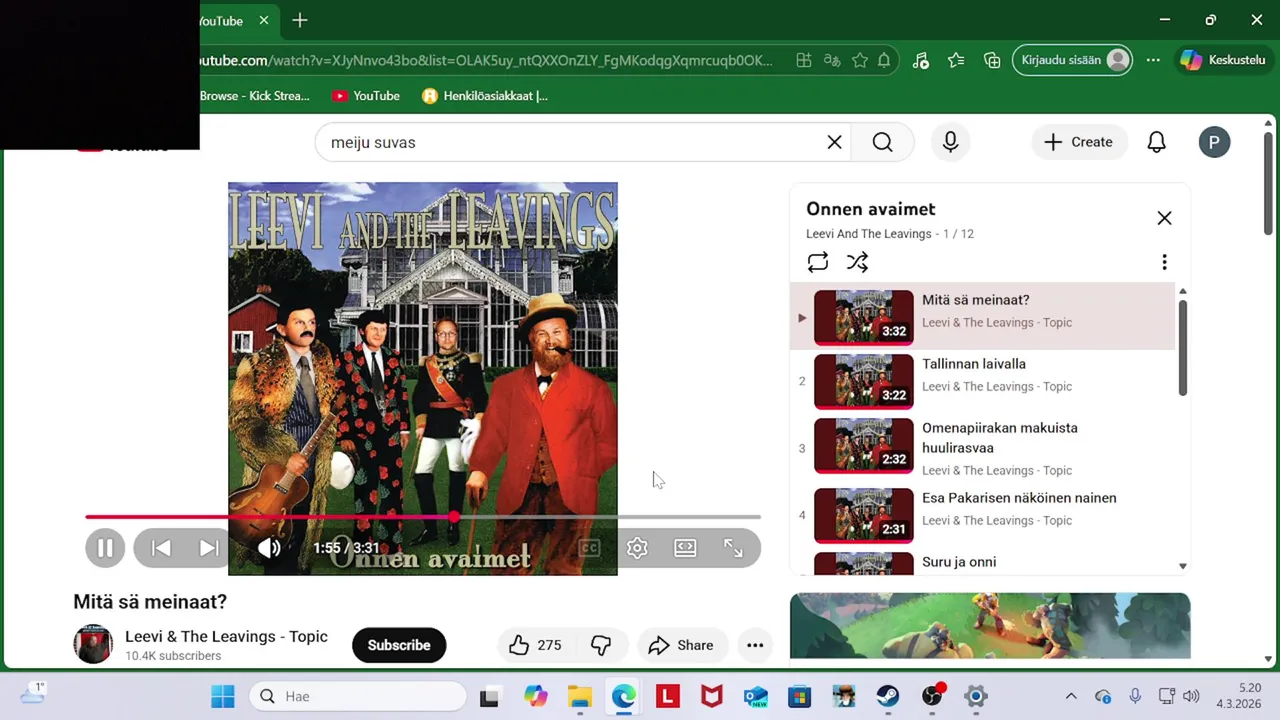Skip to the next video
Viewport: 1280px width, 720px height.
(208, 548)
